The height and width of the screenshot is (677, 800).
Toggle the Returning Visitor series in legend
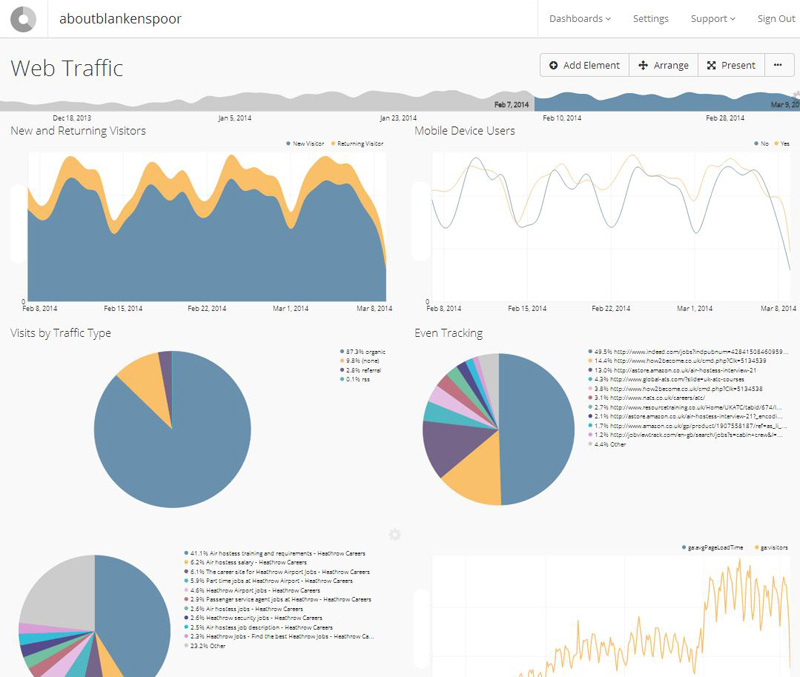(359, 144)
